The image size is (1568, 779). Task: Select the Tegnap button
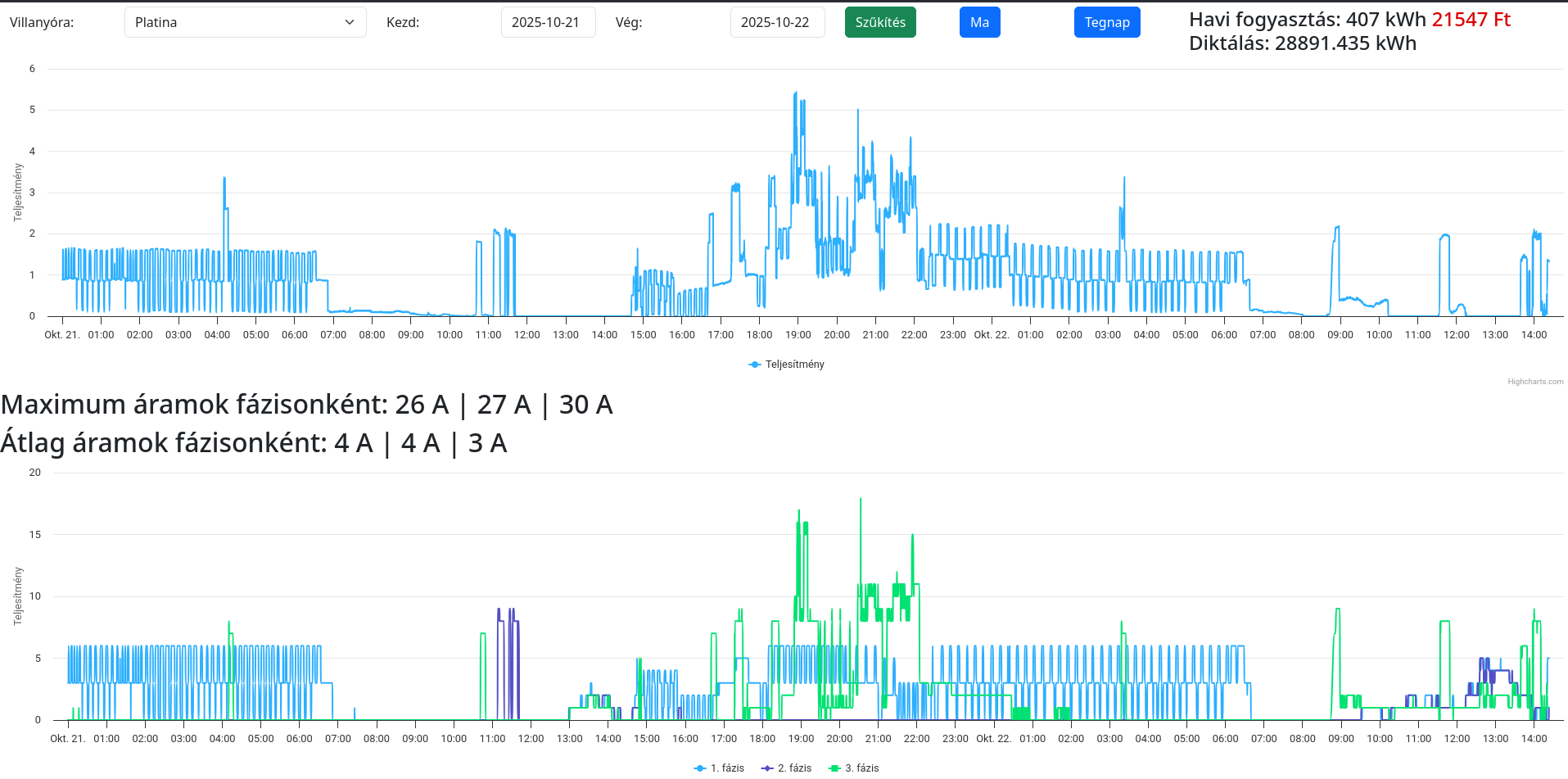coord(1106,22)
